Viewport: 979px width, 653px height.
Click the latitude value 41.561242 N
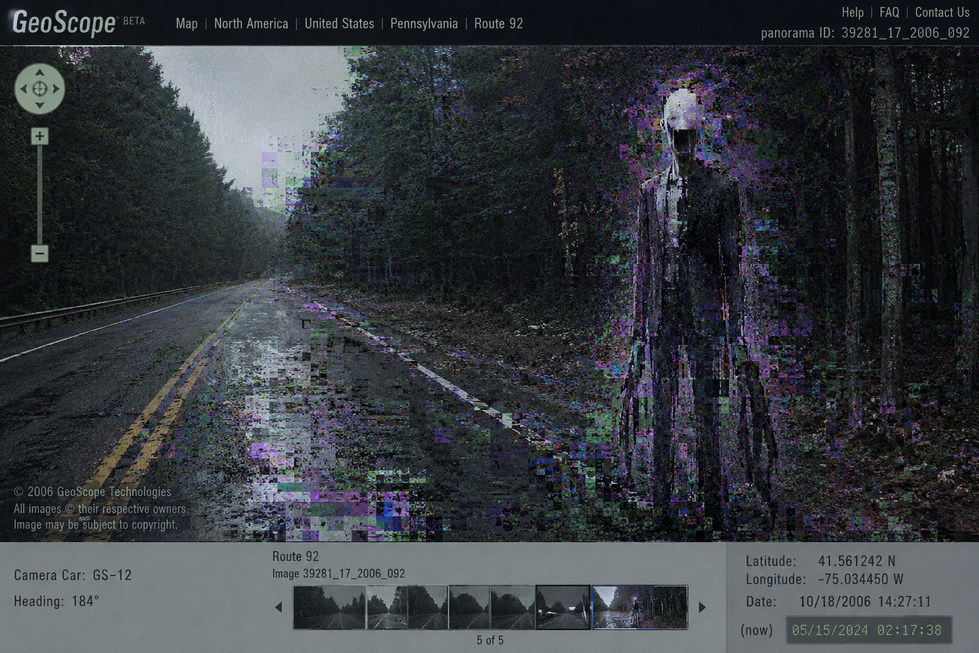point(856,561)
